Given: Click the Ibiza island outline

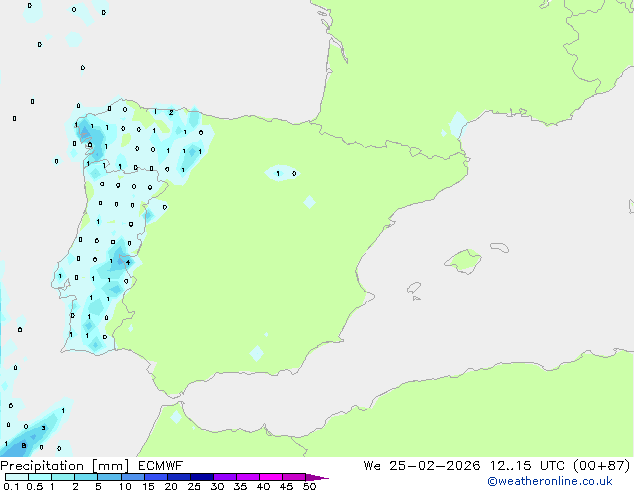Looking at the screenshot, I should point(414,288).
